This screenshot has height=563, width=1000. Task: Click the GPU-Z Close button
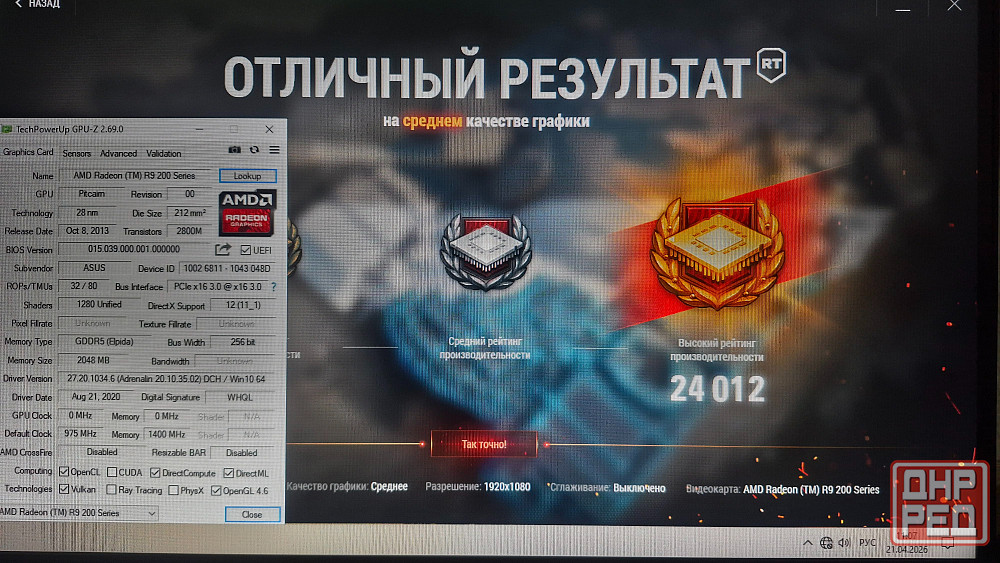click(x=252, y=515)
